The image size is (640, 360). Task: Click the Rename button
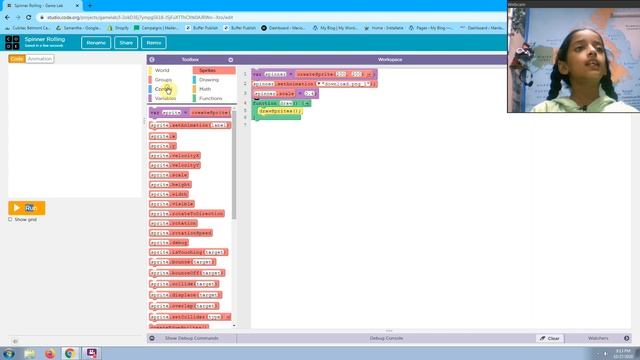pos(96,43)
